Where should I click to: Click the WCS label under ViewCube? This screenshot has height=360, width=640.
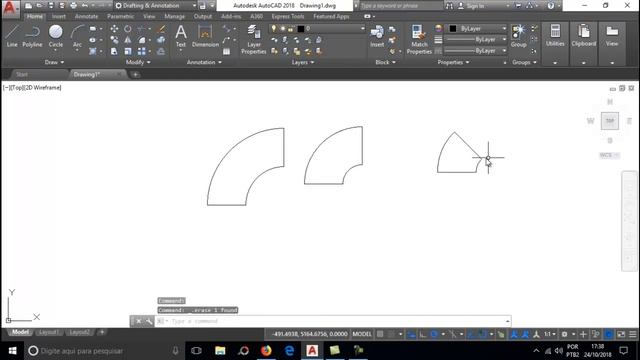(x=609, y=155)
